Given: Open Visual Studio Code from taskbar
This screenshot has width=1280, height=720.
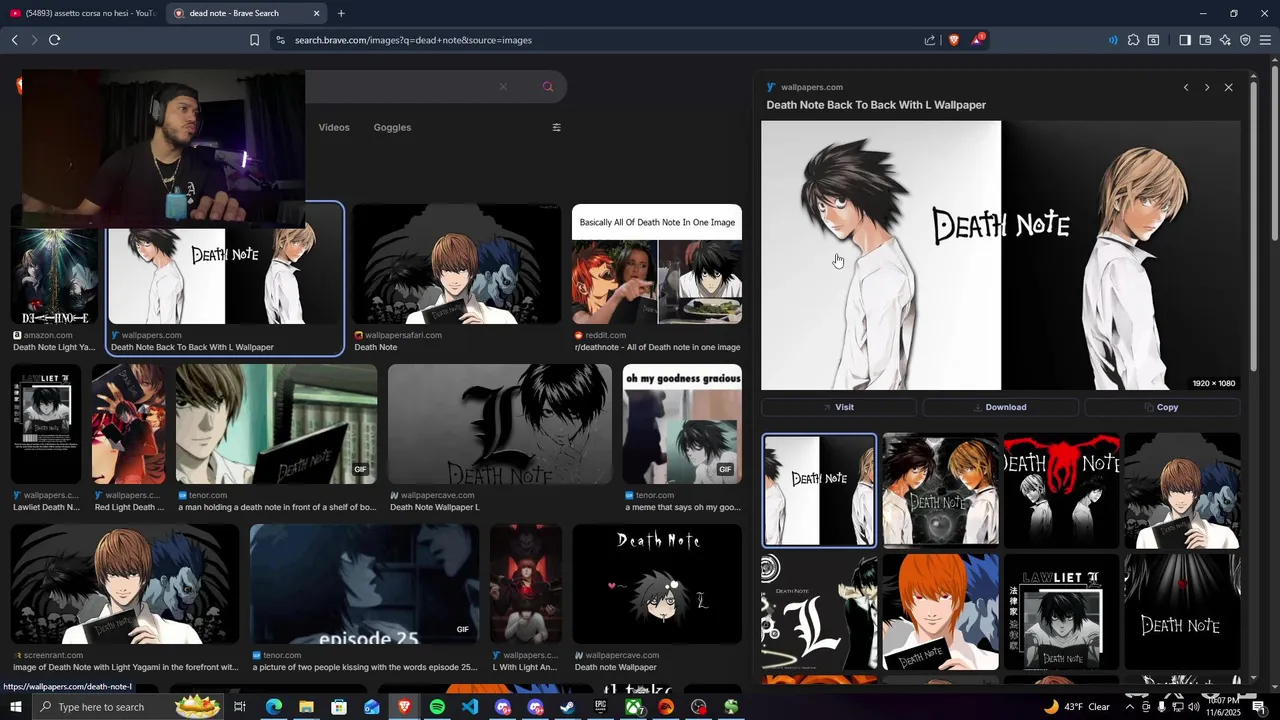Looking at the screenshot, I should pyautogui.click(x=470, y=707).
